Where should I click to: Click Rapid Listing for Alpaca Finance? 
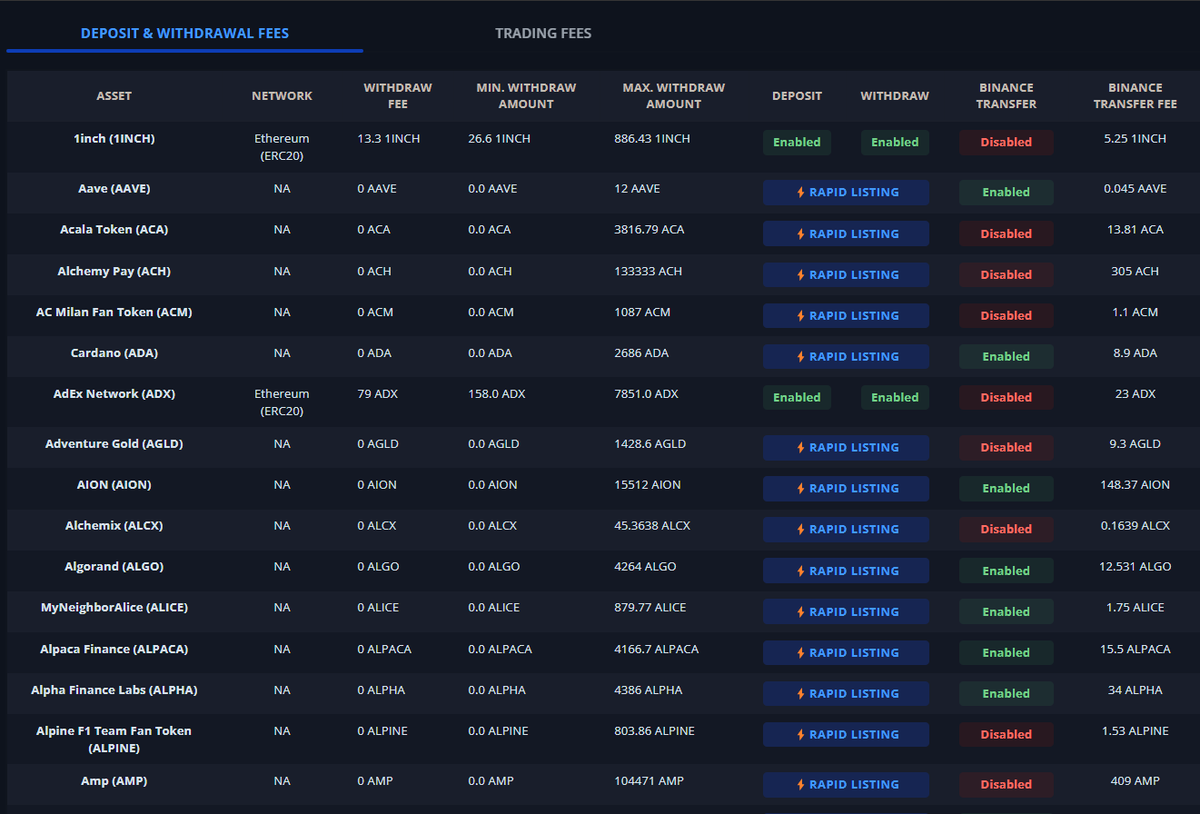pos(846,653)
